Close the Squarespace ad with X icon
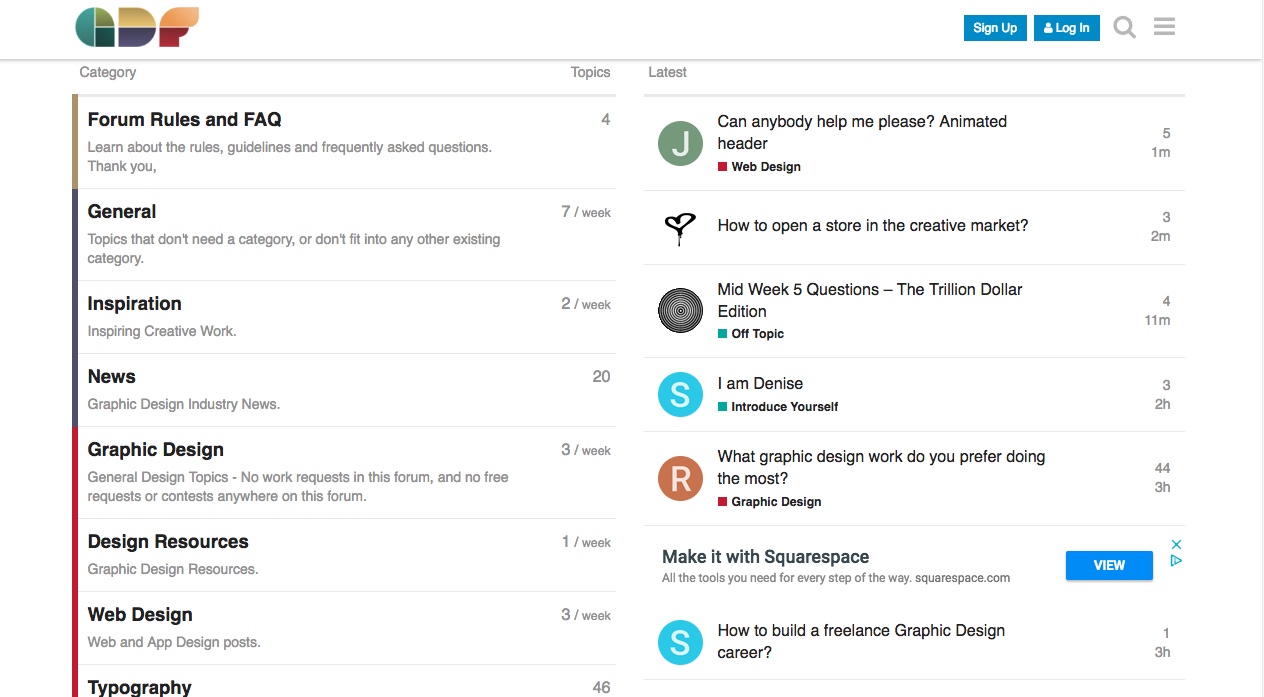The height and width of the screenshot is (697, 1264). coord(1177,544)
